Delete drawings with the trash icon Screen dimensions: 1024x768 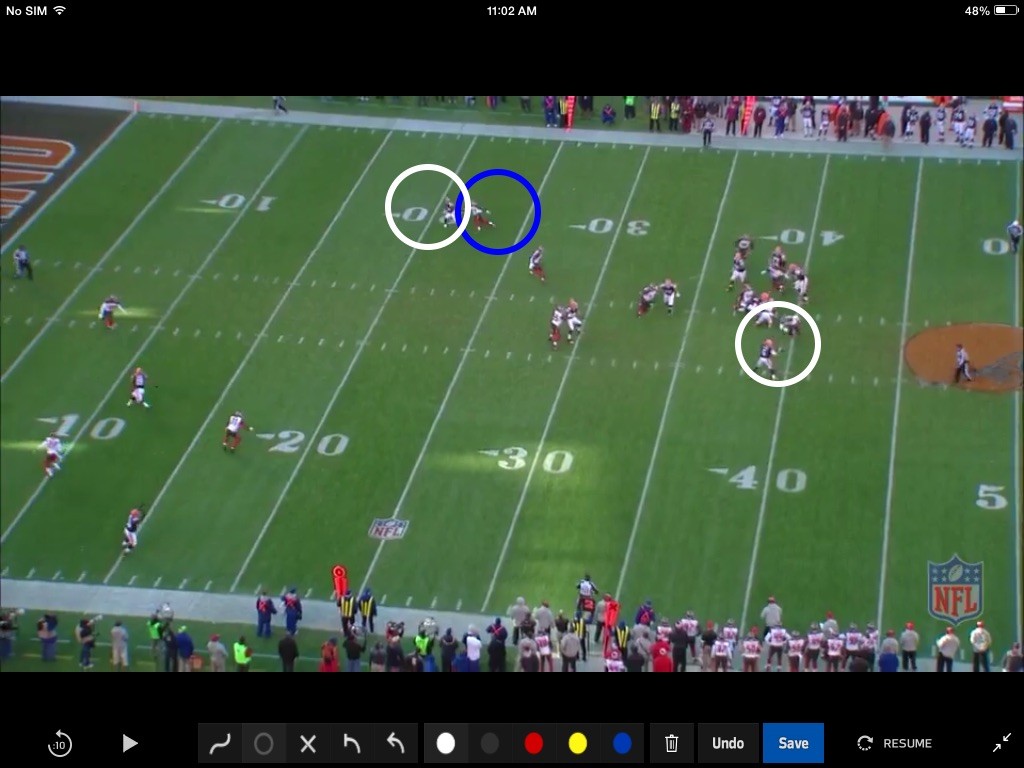[x=671, y=743]
